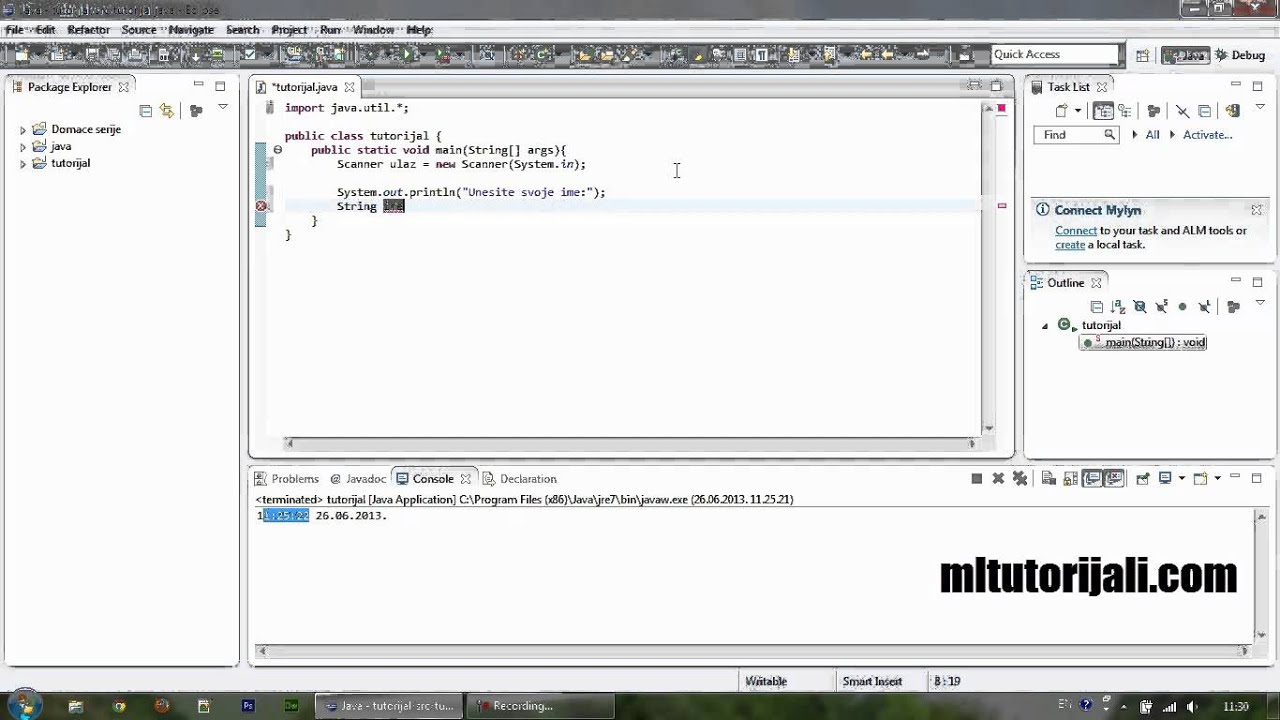Image resolution: width=1280 pixels, height=720 pixels.
Task: Open the Refactor menu
Action: point(88,30)
